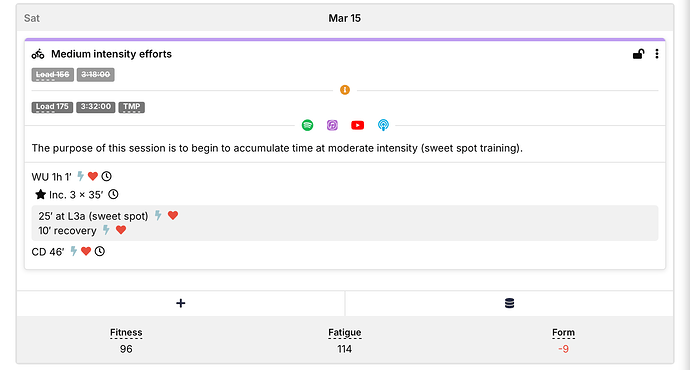Screen dimensions: 690x370
Task: Open the Medium intensity efforts title
Action: (x=111, y=54)
